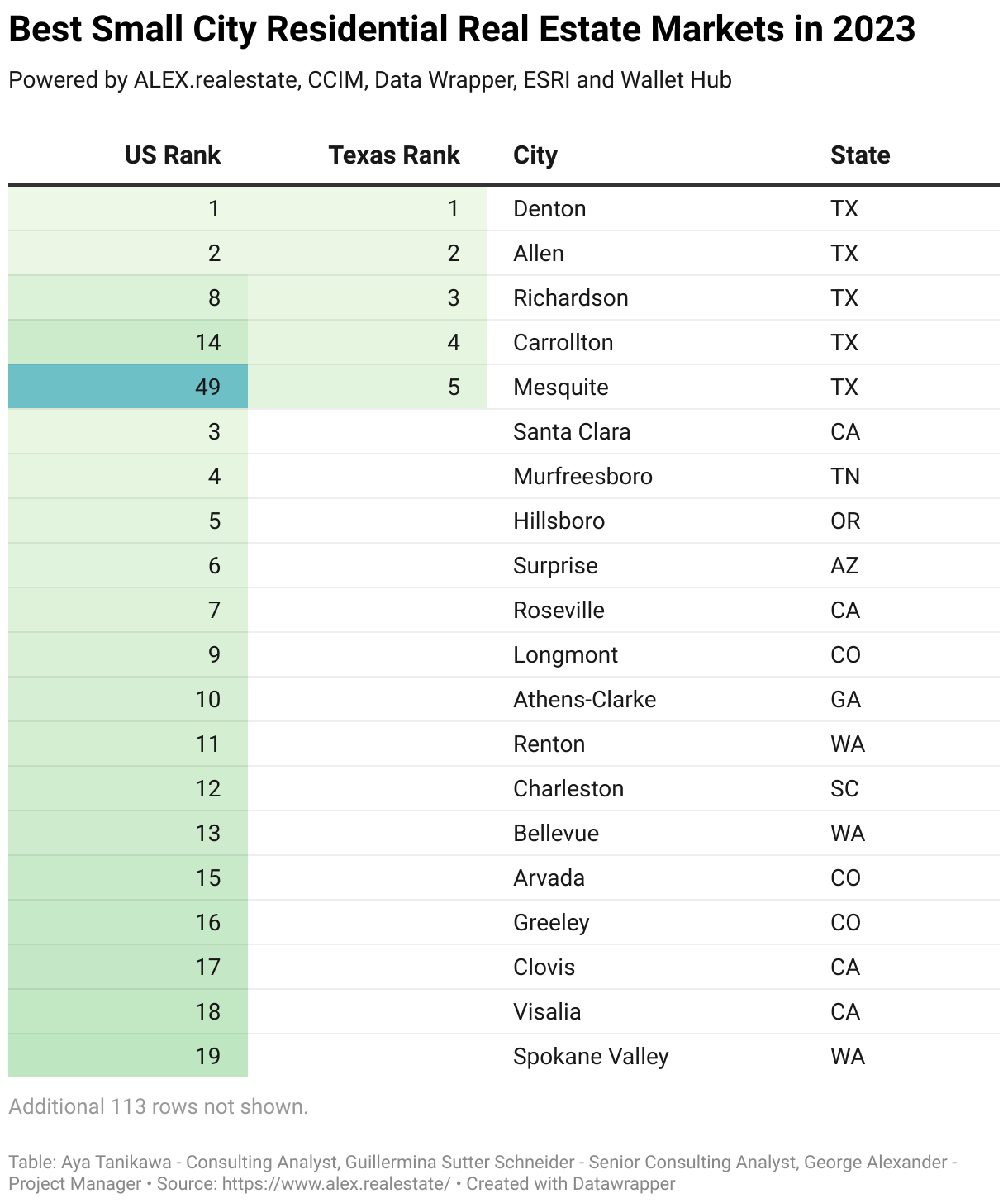
Task: Select the Mesquite city name
Action: (x=560, y=387)
